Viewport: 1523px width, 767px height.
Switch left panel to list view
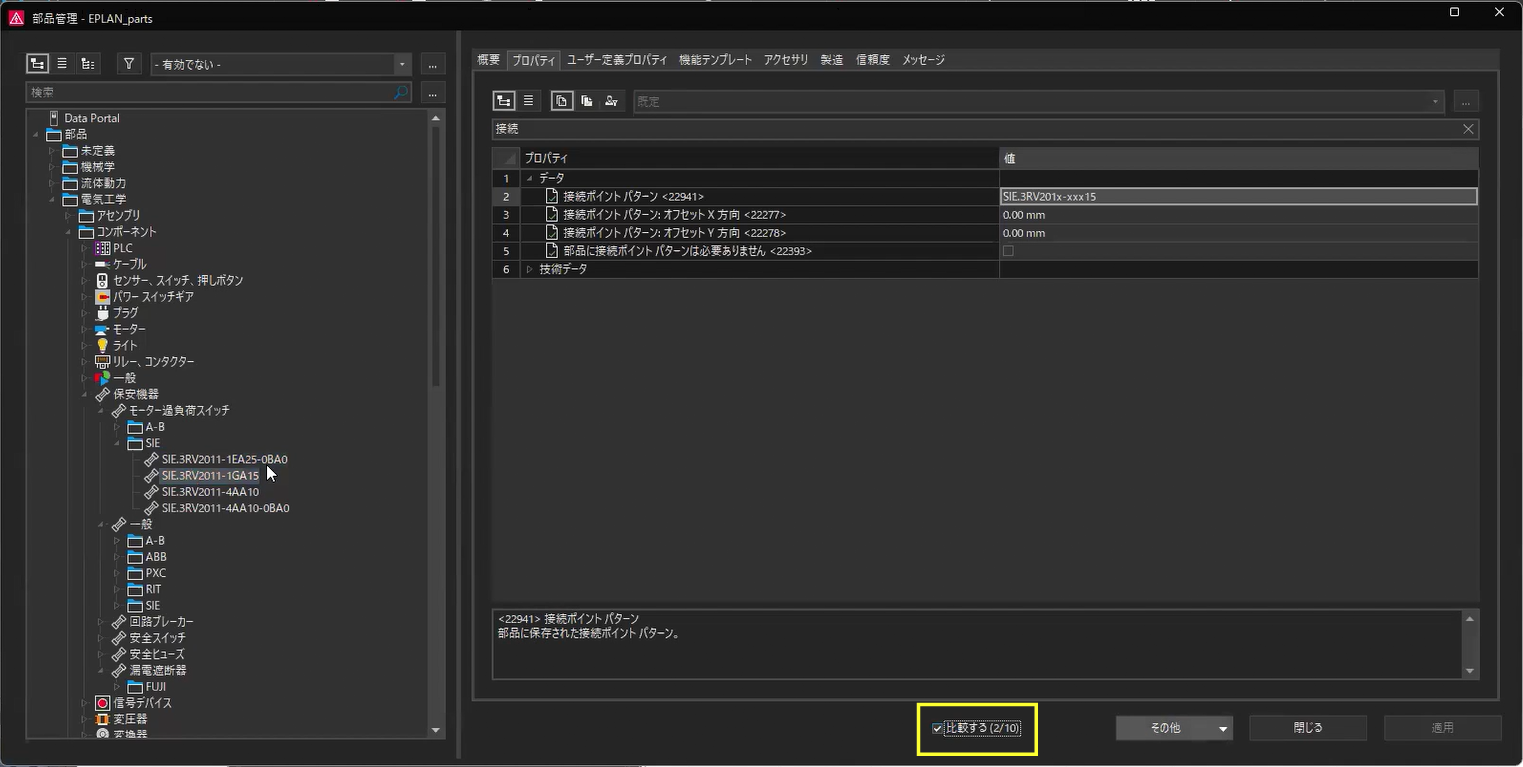click(x=62, y=64)
